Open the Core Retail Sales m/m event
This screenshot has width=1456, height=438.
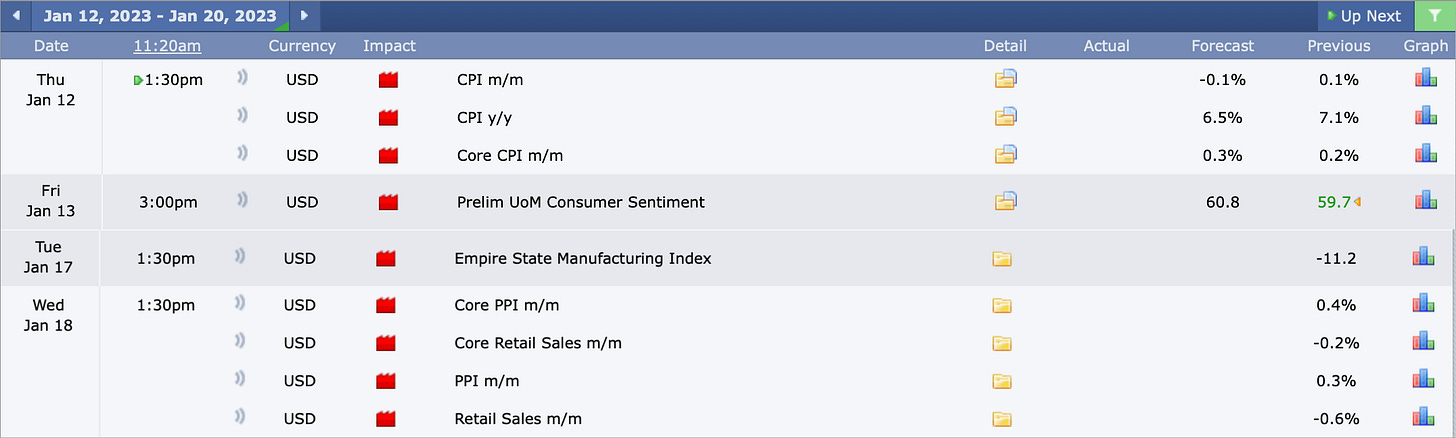tap(537, 343)
